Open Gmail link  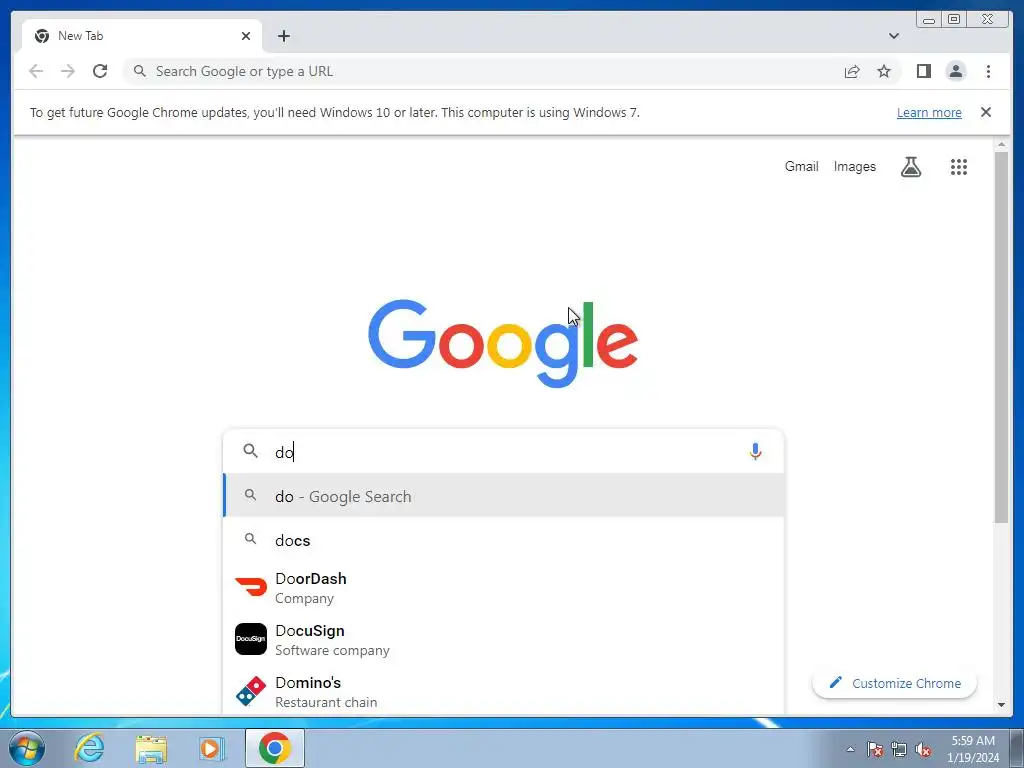(801, 167)
